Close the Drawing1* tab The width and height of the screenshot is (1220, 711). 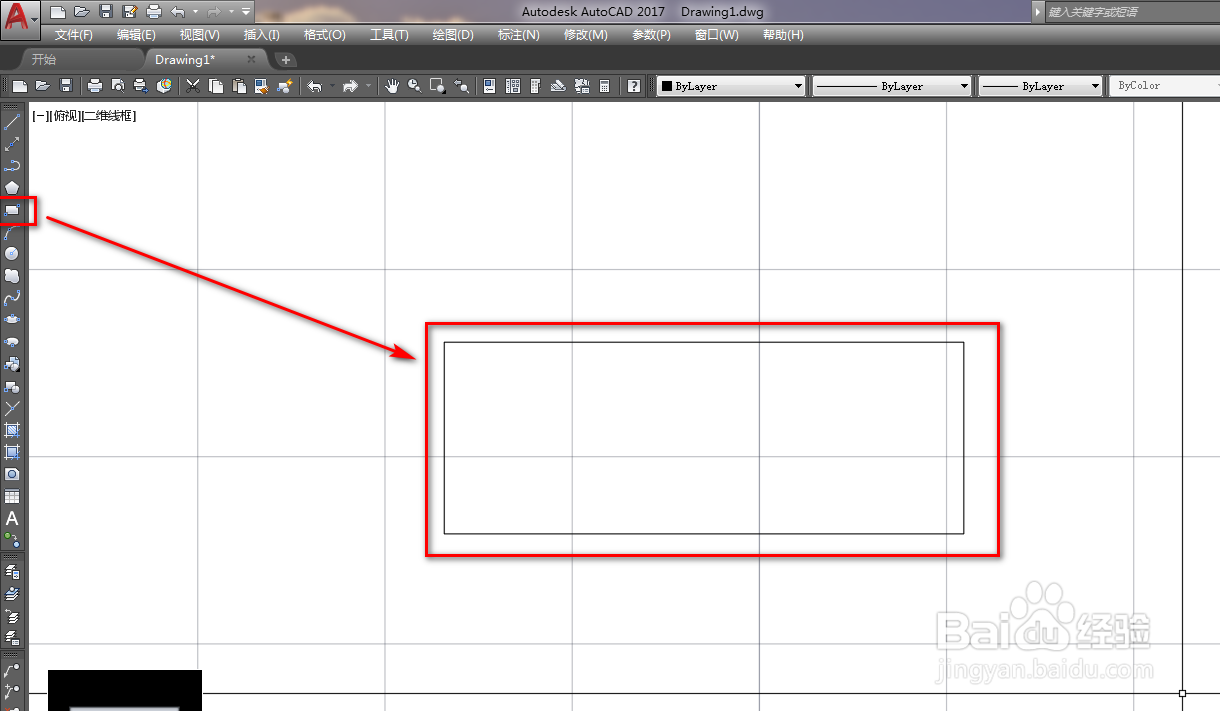251,60
